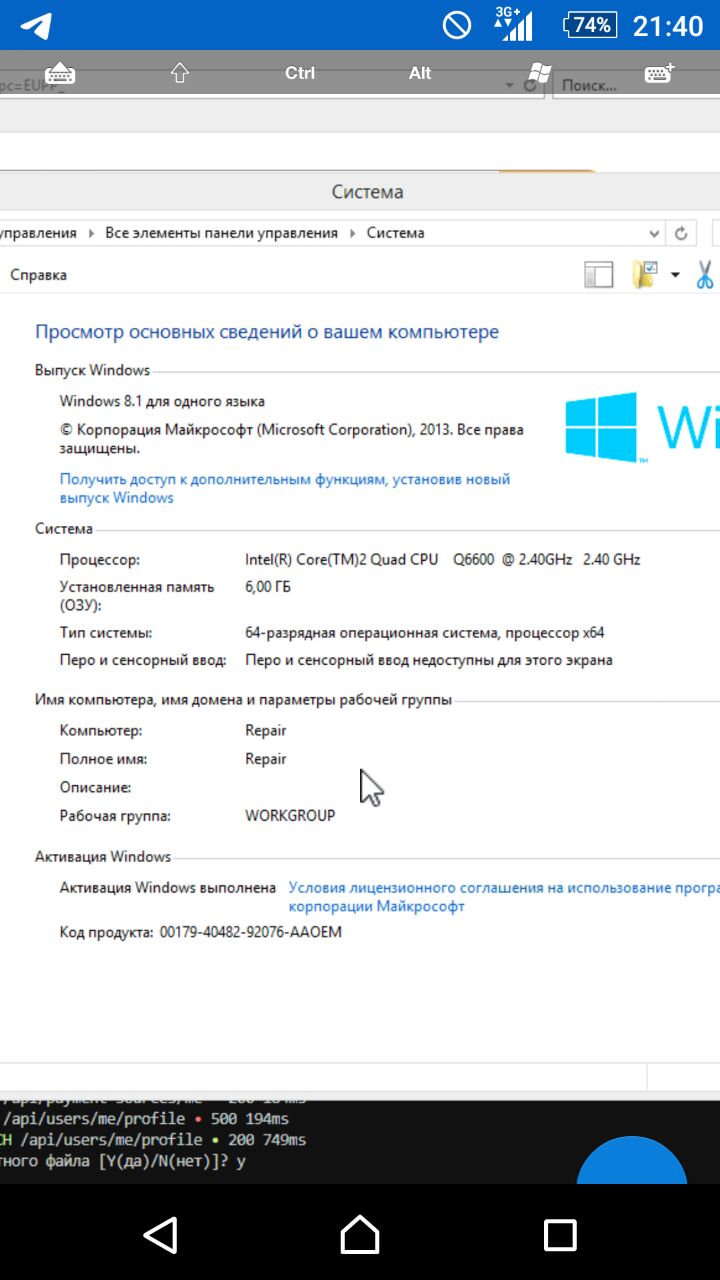Open the Telegram notification icon in status bar
720x1280 pixels.
pyautogui.click(x=36, y=25)
